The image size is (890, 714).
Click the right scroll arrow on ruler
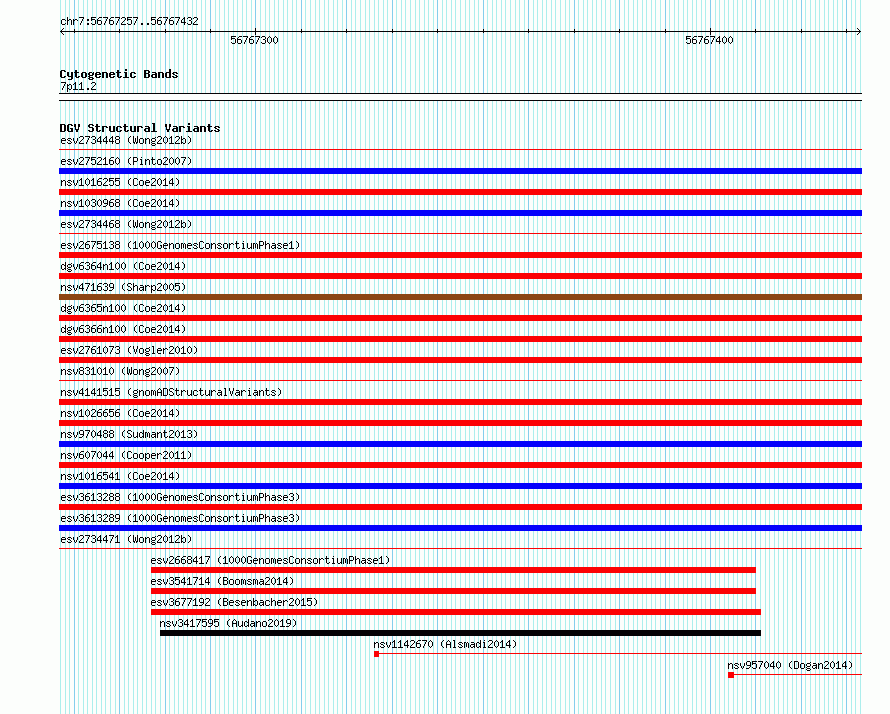click(x=858, y=32)
